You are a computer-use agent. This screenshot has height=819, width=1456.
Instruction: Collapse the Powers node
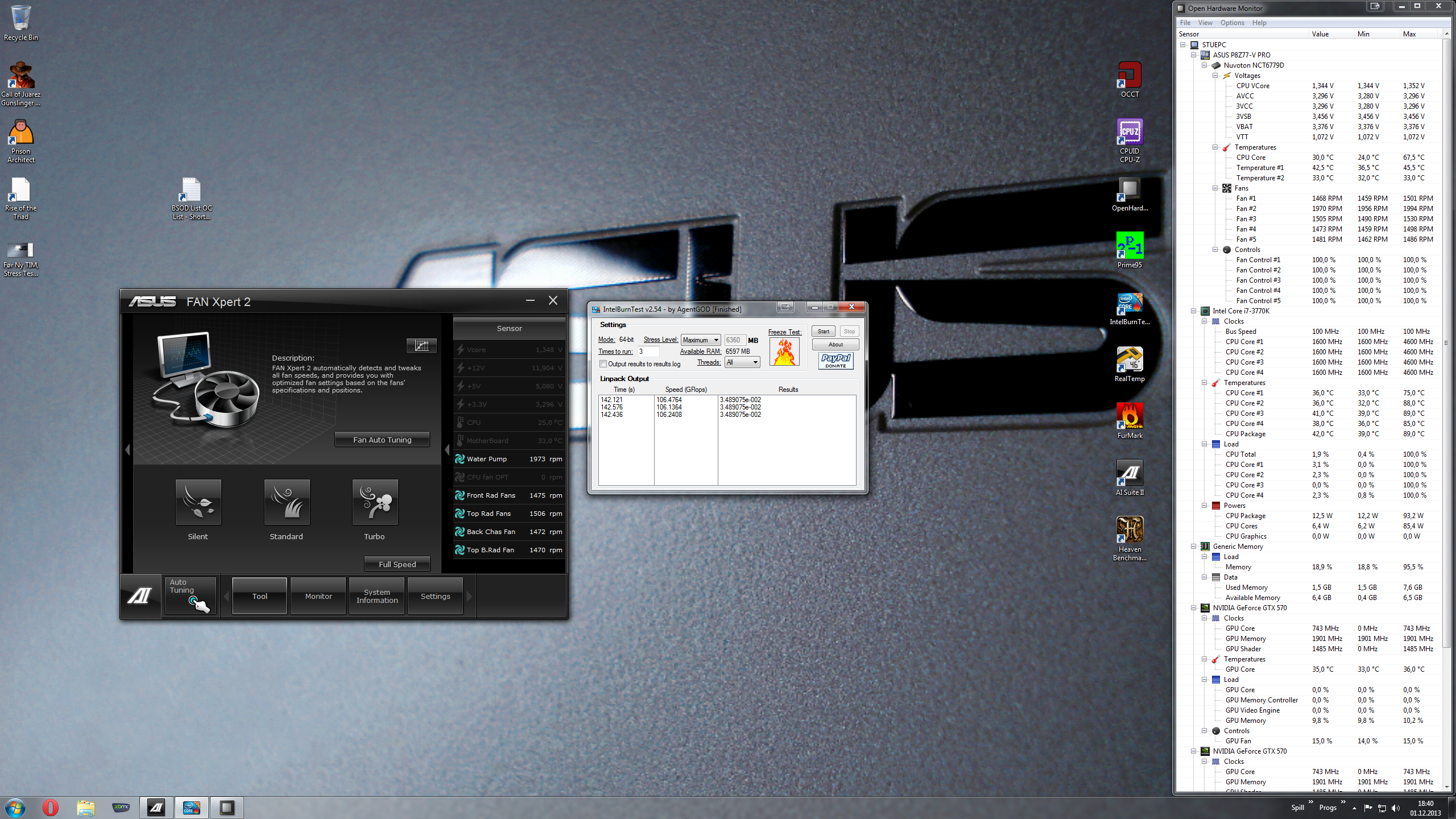[1205, 505]
